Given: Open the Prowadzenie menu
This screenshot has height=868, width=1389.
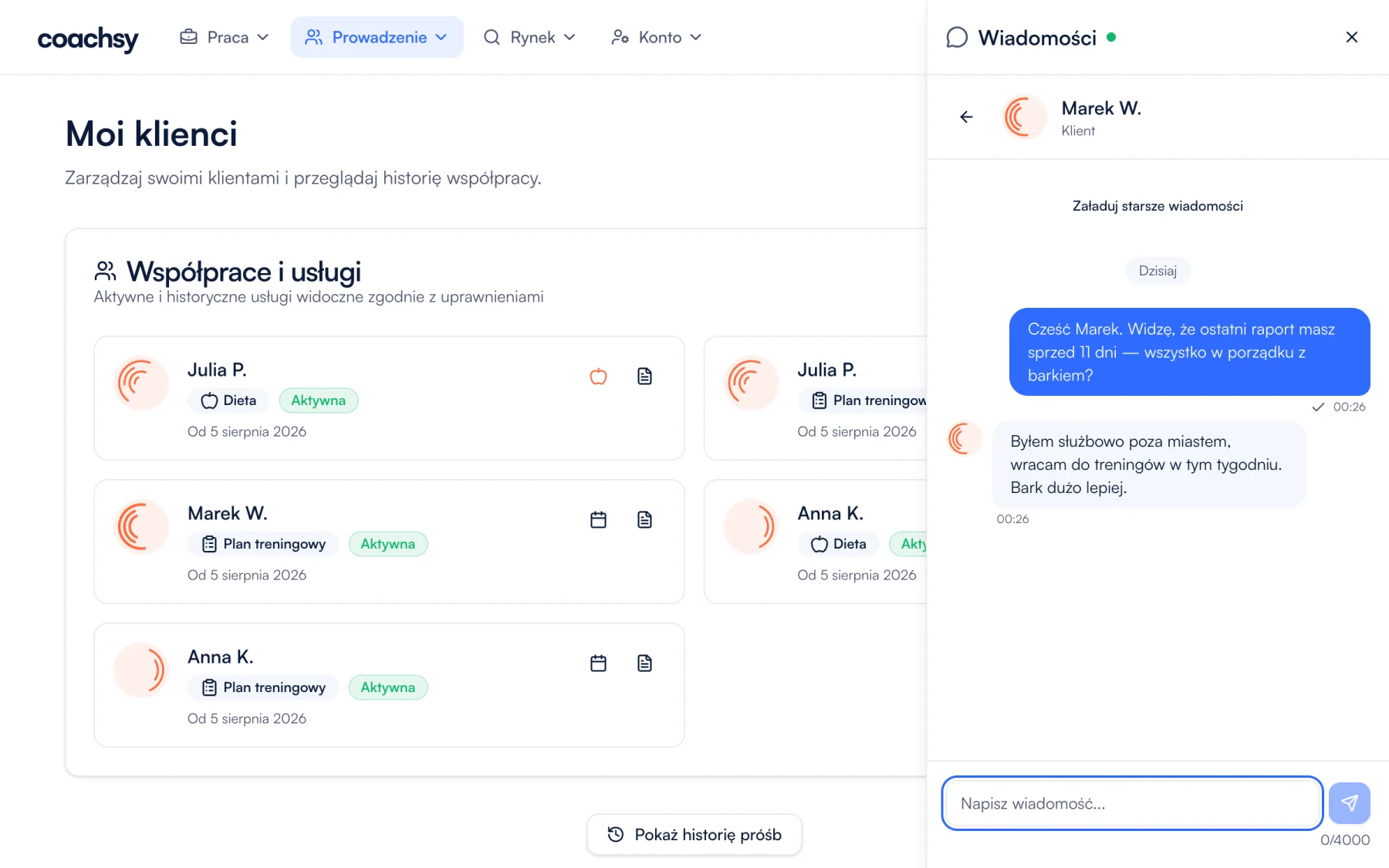Looking at the screenshot, I should coord(377,37).
